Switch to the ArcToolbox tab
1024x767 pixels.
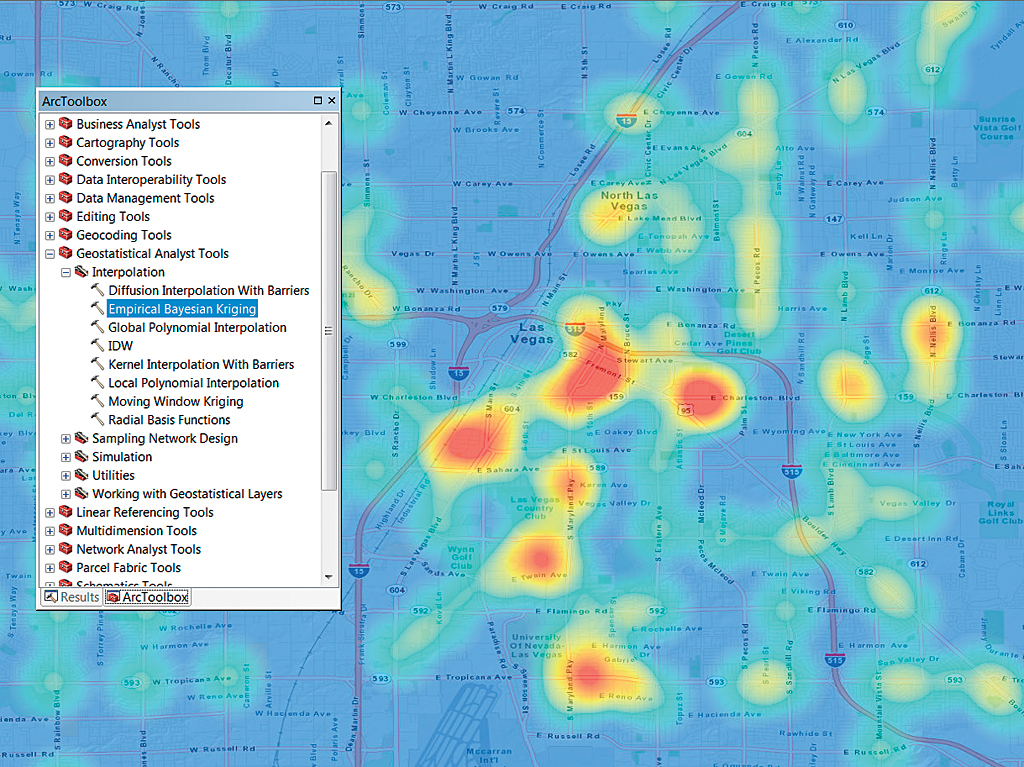click(x=146, y=596)
